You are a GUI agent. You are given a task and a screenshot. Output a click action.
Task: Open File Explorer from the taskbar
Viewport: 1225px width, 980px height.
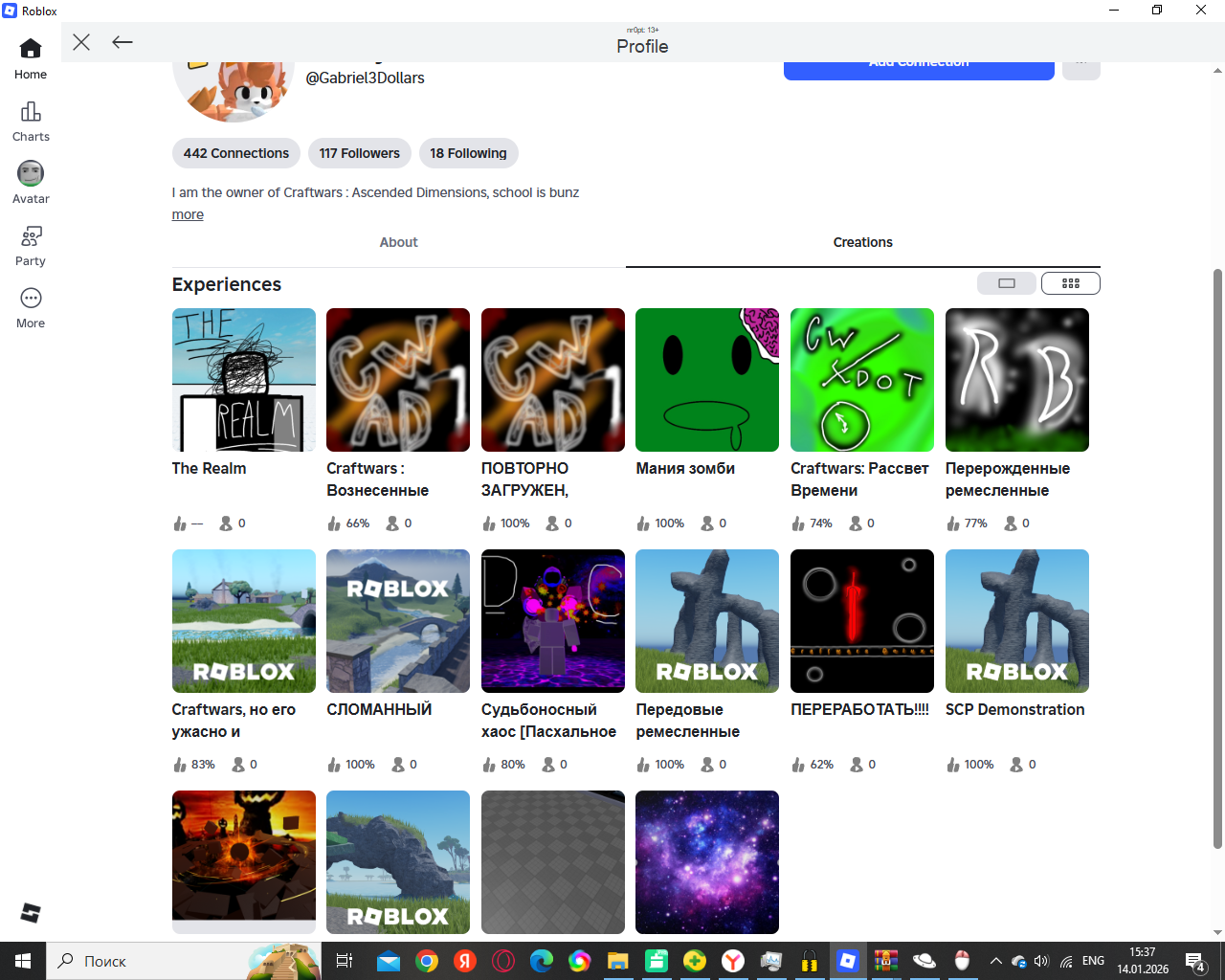point(617,961)
